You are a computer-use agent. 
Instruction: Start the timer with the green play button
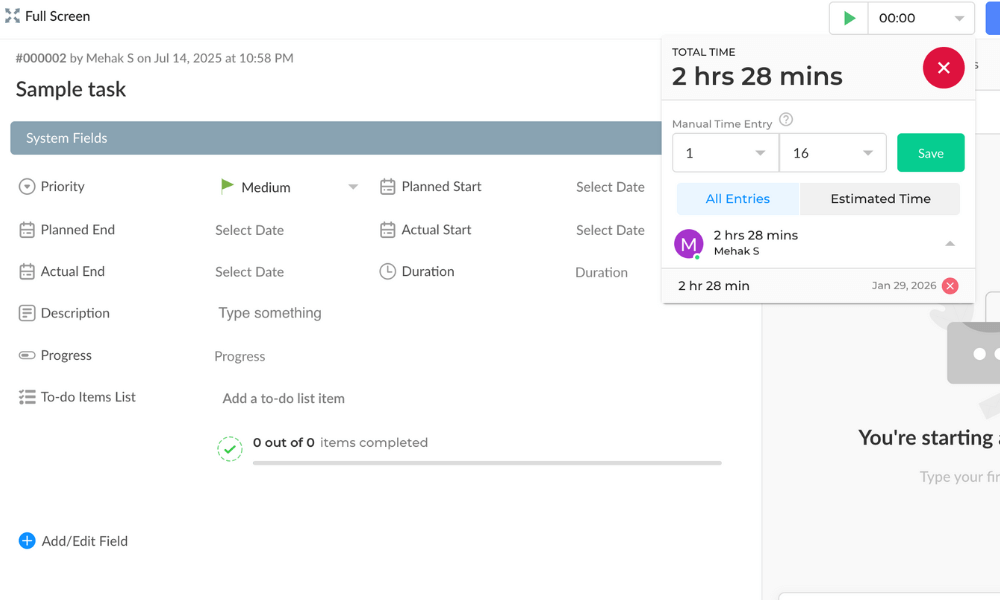tap(849, 18)
